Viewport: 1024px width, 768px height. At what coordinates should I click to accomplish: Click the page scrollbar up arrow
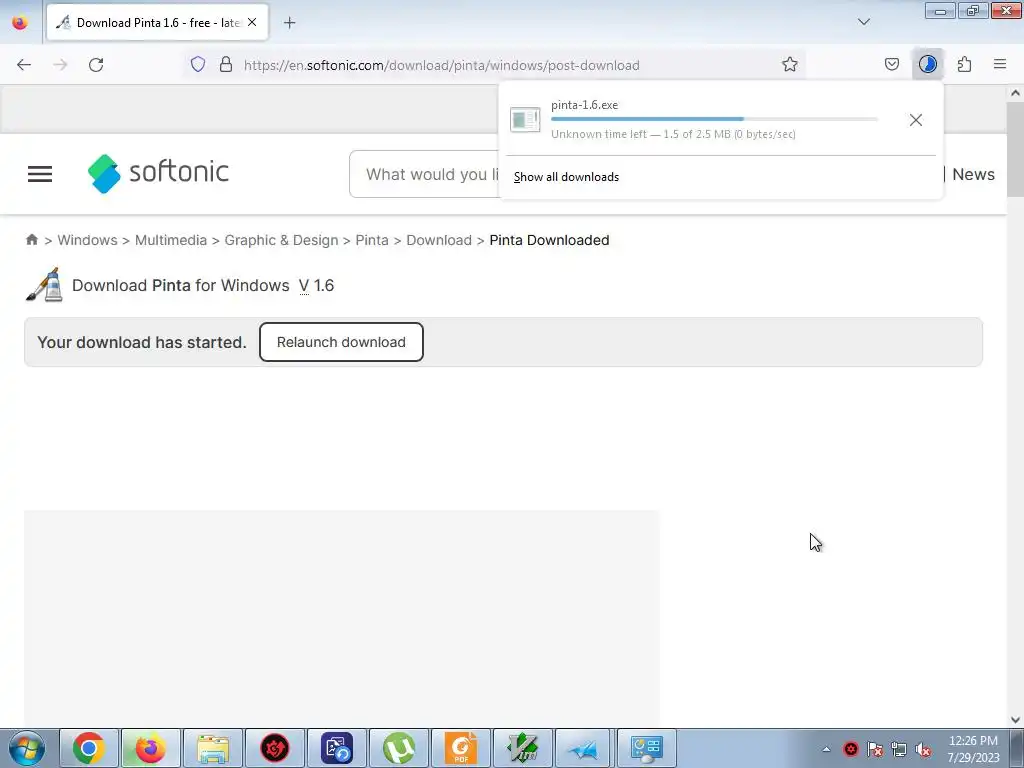[x=1015, y=93]
